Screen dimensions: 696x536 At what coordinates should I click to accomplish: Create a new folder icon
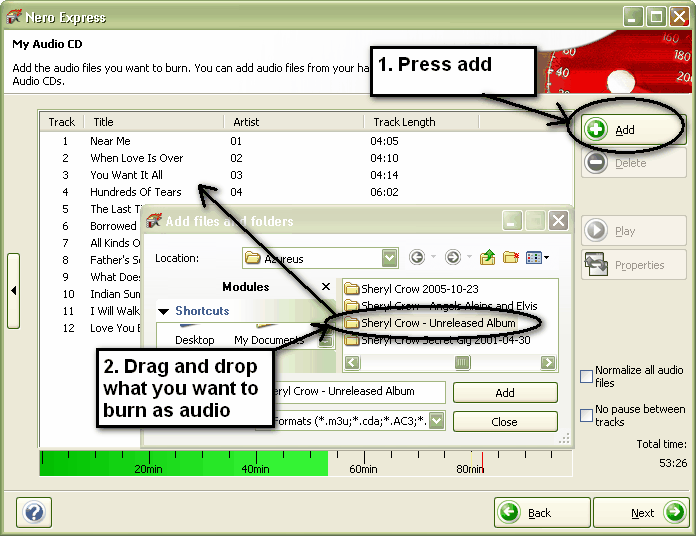(511, 257)
